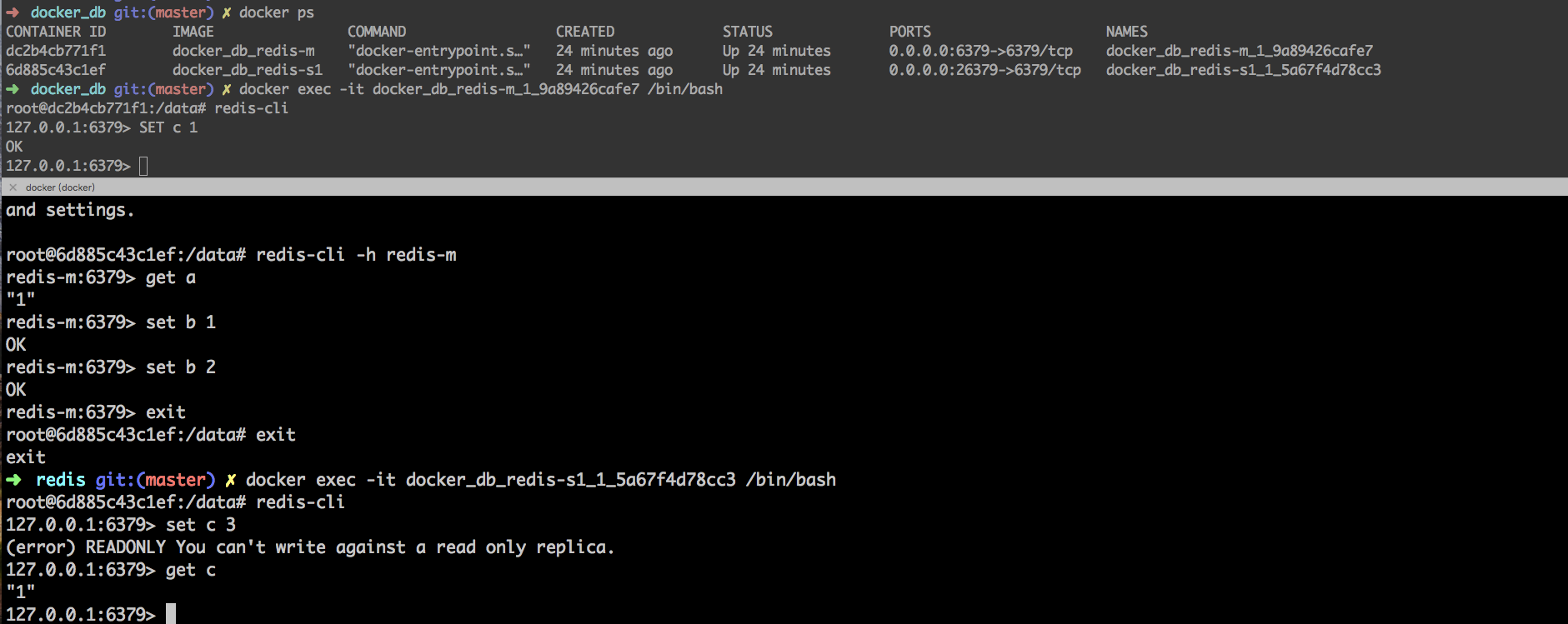1568x624 pixels.
Task: Click the "redis-cli -h redis-m" command
Action: pos(356,255)
